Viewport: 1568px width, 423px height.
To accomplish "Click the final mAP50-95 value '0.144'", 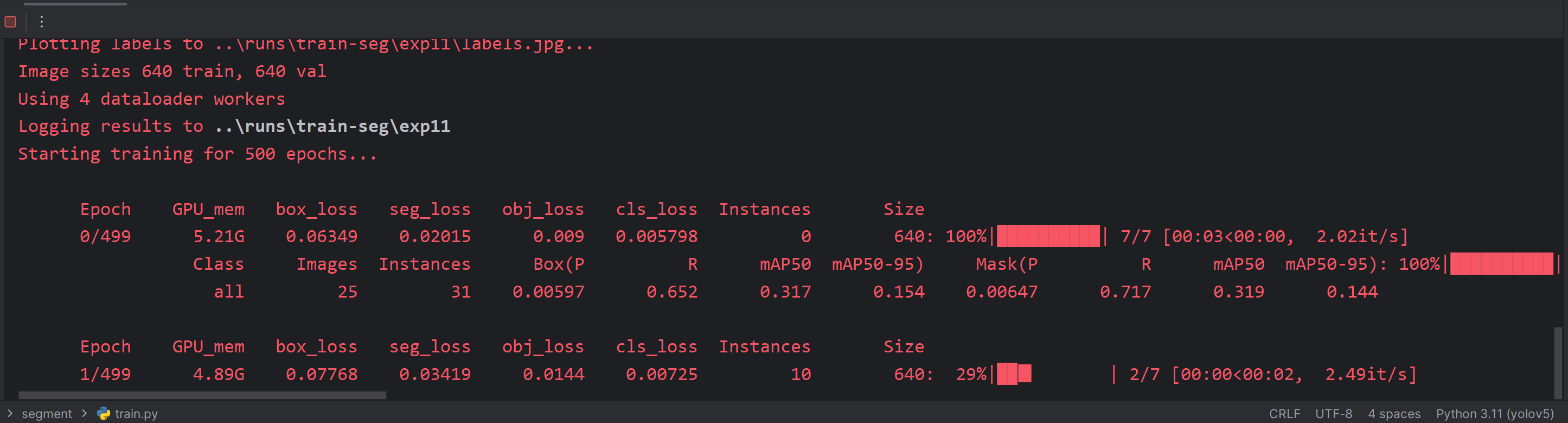I will [x=1352, y=292].
